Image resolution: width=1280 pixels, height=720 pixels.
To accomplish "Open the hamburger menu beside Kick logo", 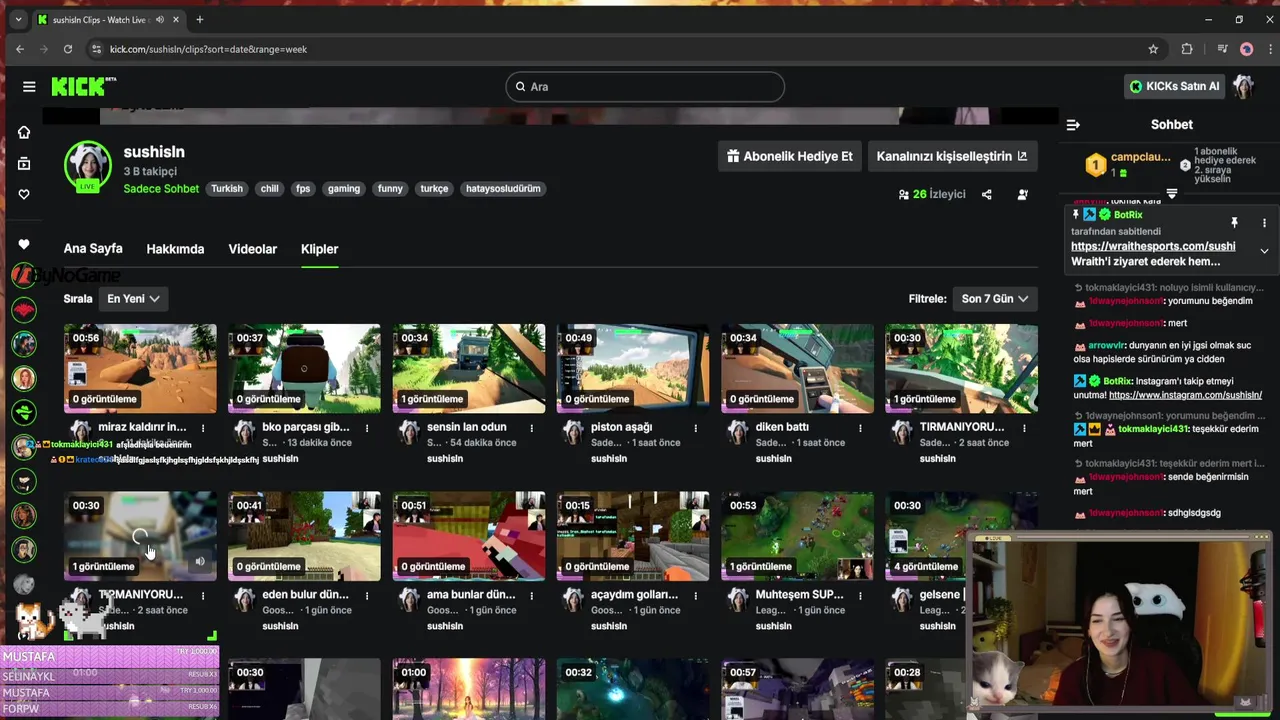I will click(x=29, y=87).
